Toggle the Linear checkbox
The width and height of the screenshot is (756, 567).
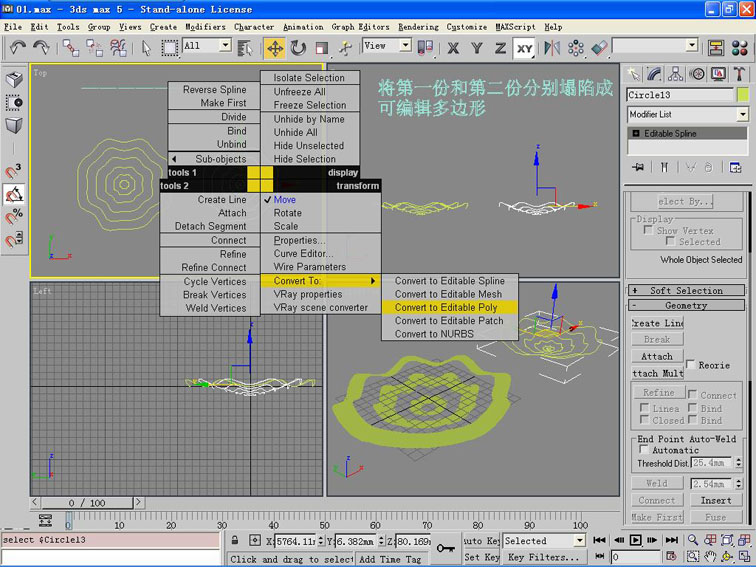[x=644, y=407]
